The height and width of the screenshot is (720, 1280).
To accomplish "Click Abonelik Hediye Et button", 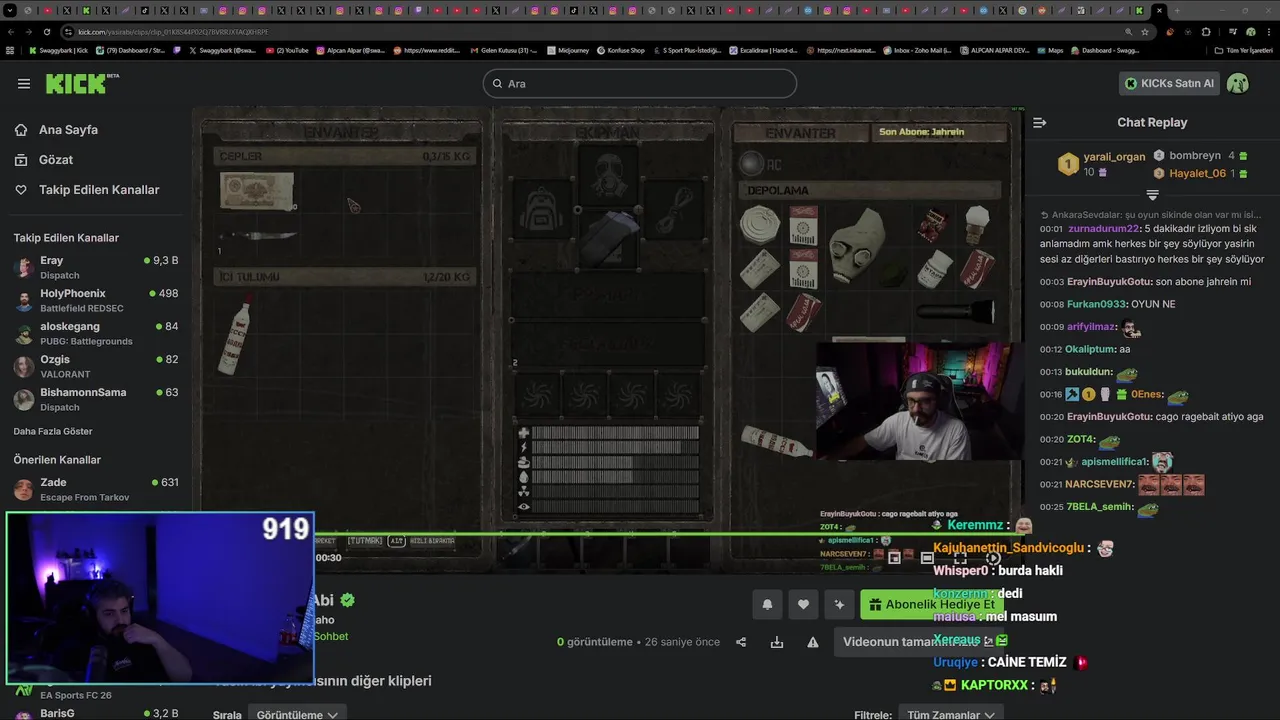I will click(932, 604).
